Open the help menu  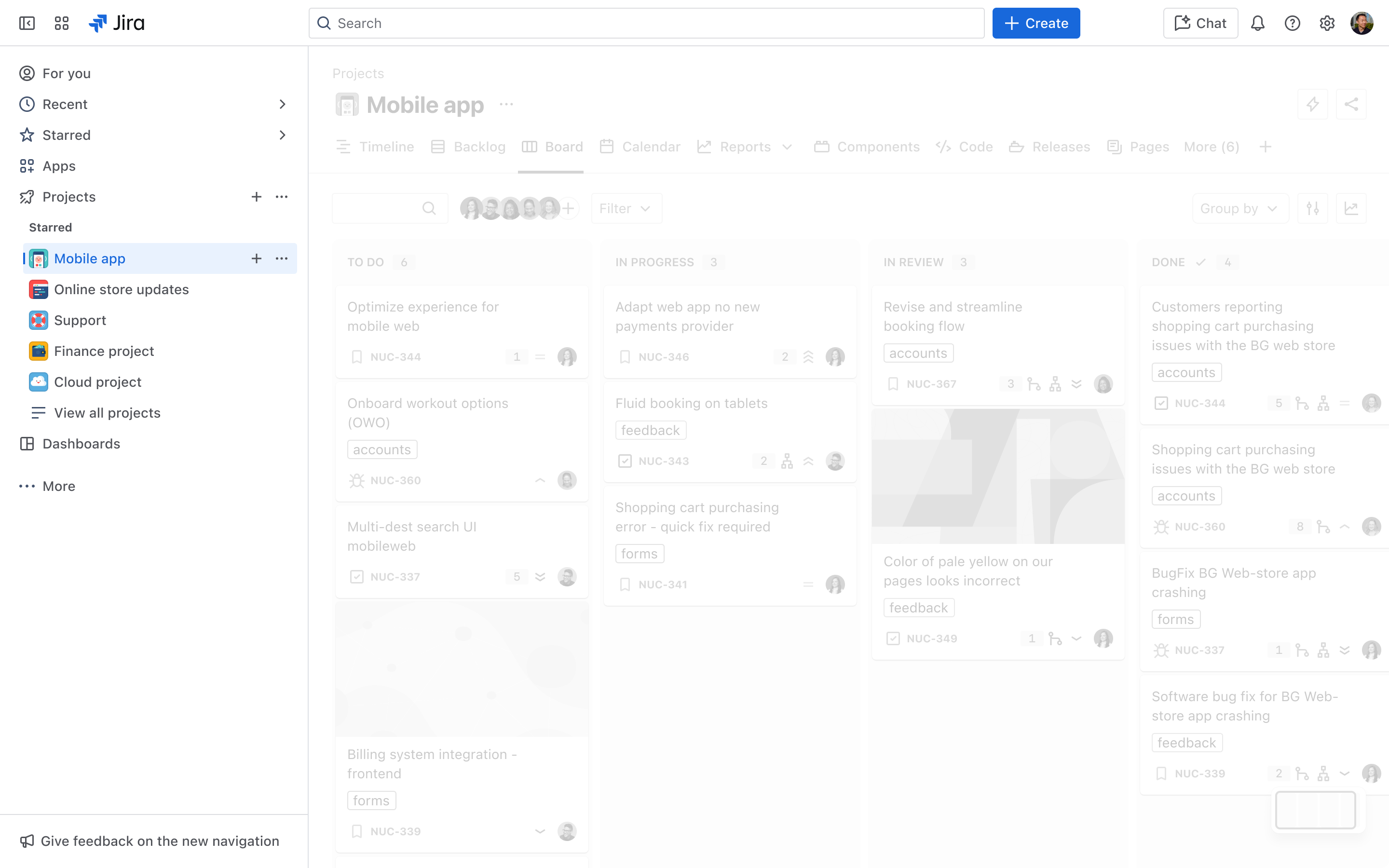(x=1293, y=23)
